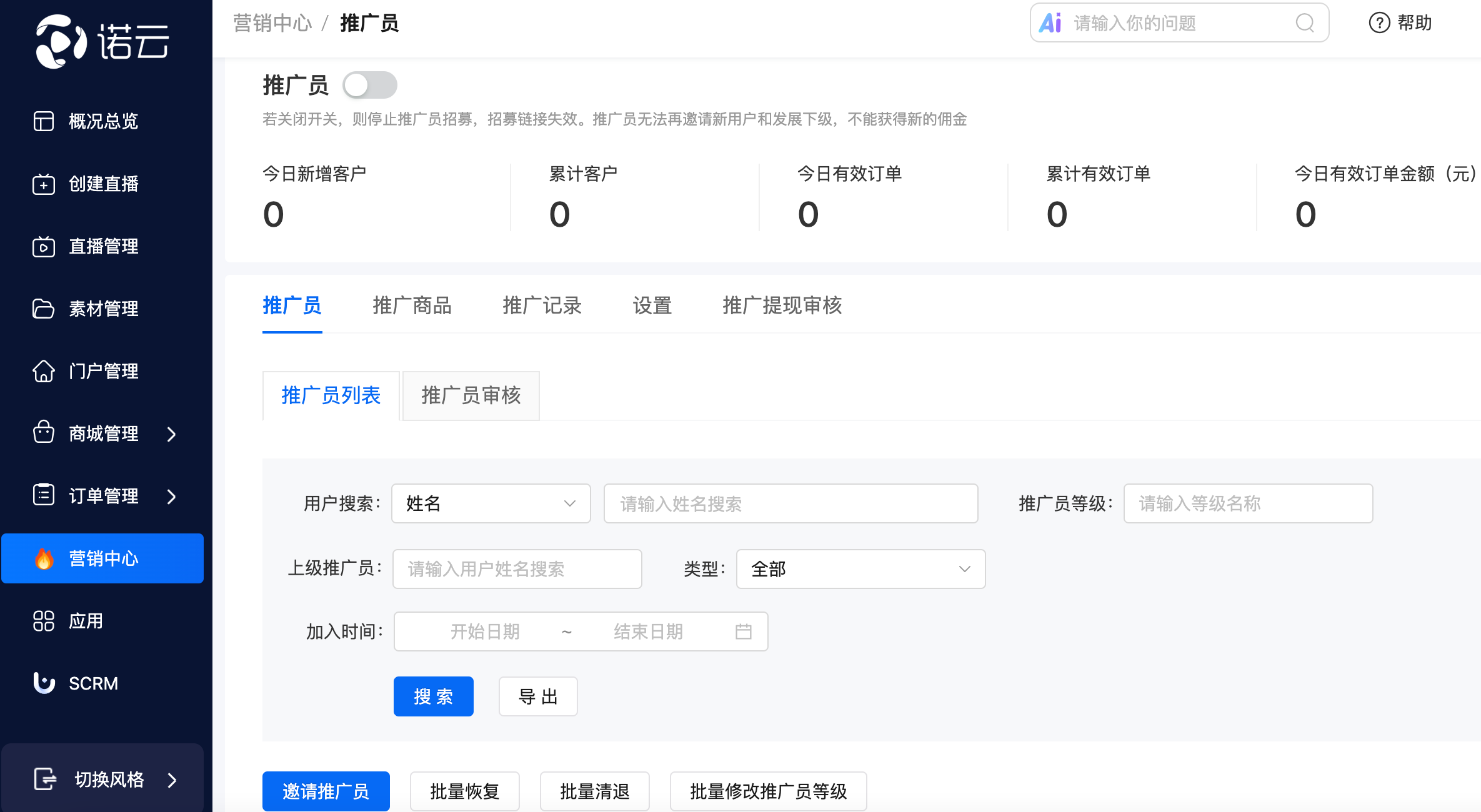Viewport: 1481px width, 812px height.
Task: Click the help question mark icon
Action: [1379, 23]
